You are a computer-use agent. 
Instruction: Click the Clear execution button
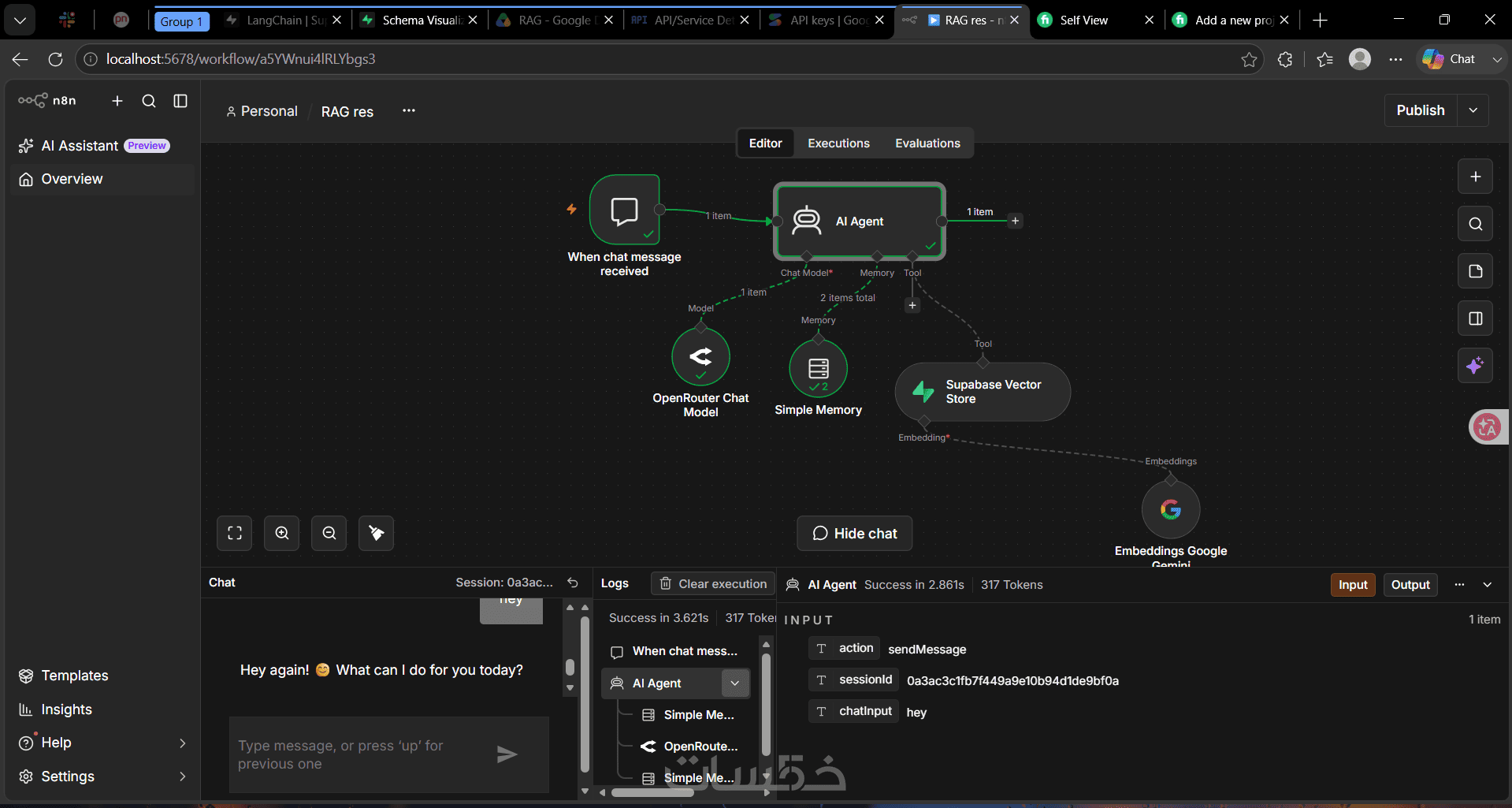pos(714,584)
